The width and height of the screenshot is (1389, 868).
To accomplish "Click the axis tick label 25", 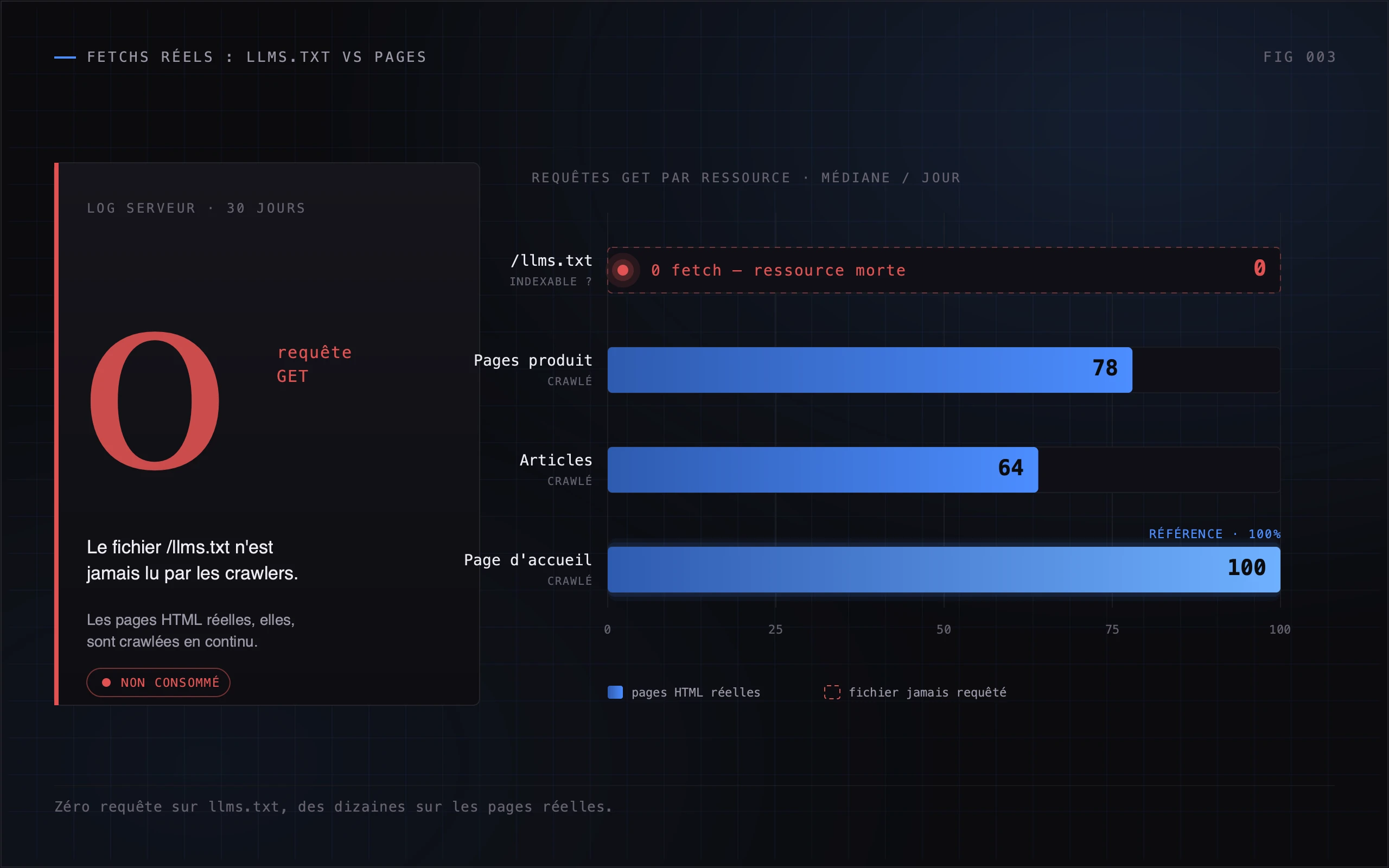I will click(775, 629).
